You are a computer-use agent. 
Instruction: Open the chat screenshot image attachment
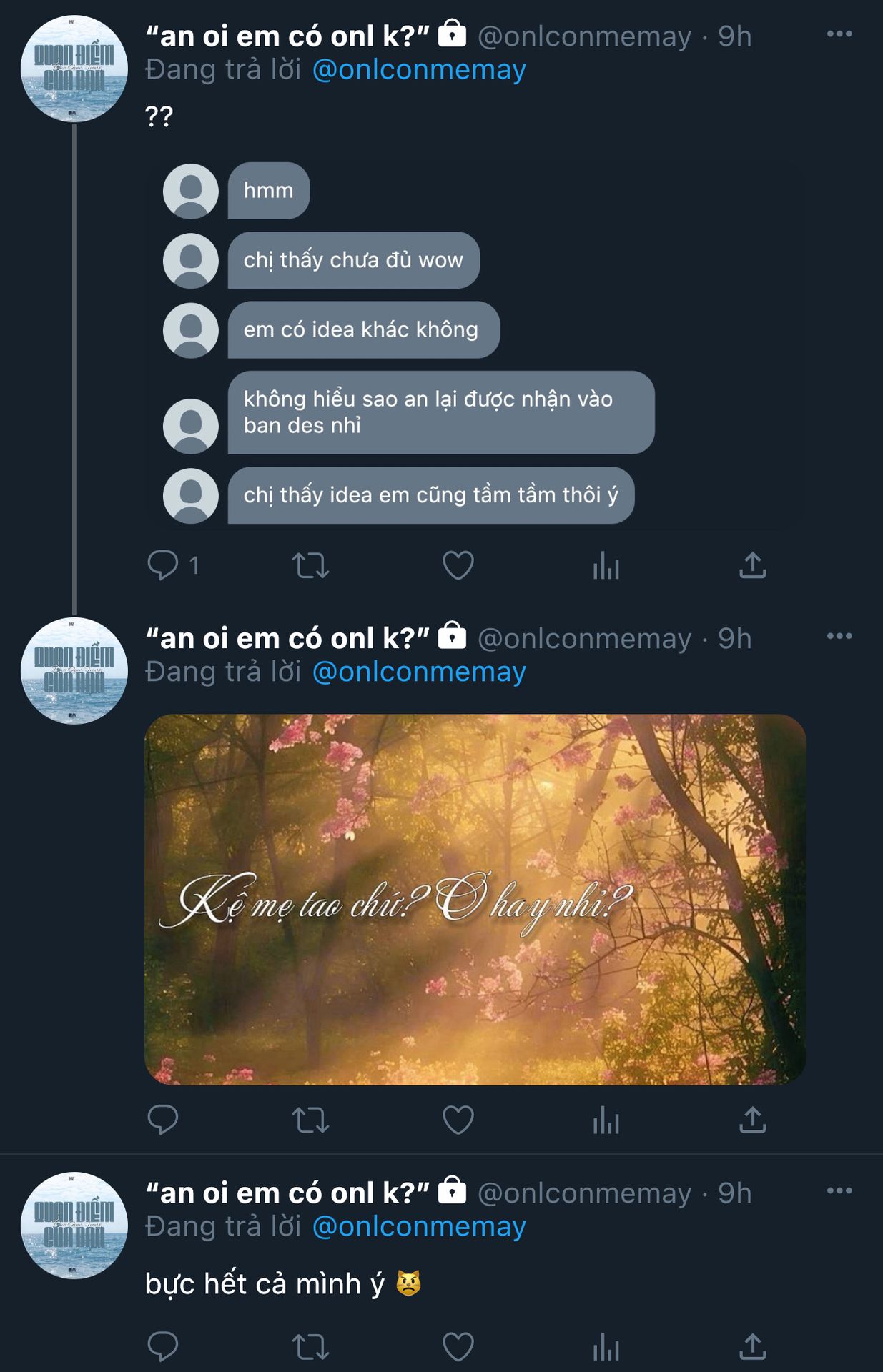point(475,343)
